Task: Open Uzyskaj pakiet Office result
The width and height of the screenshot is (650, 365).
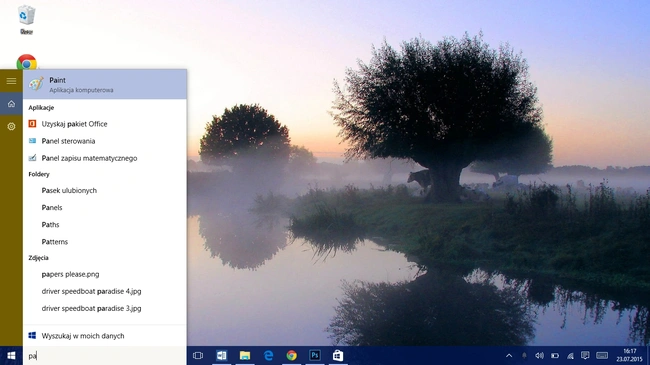Action: pos(105,124)
